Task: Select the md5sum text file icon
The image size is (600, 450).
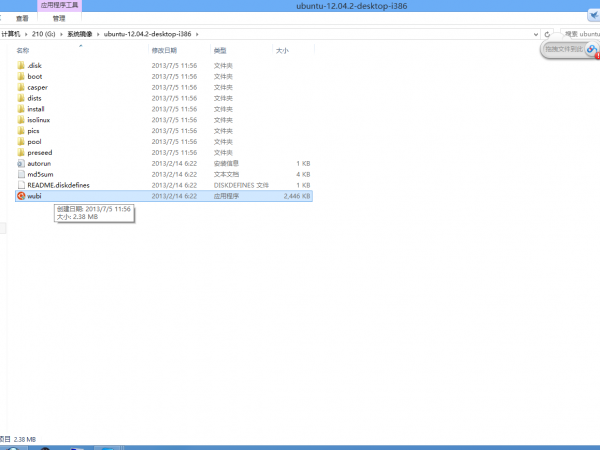Action: coord(21,174)
